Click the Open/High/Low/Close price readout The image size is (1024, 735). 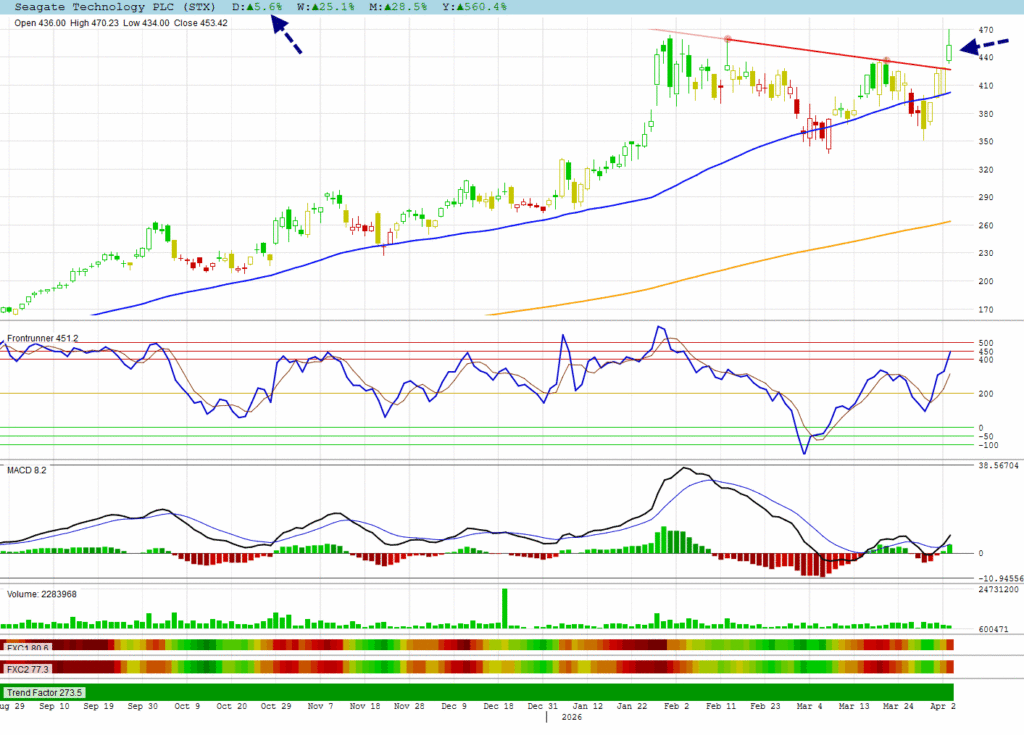tap(121, 23)
